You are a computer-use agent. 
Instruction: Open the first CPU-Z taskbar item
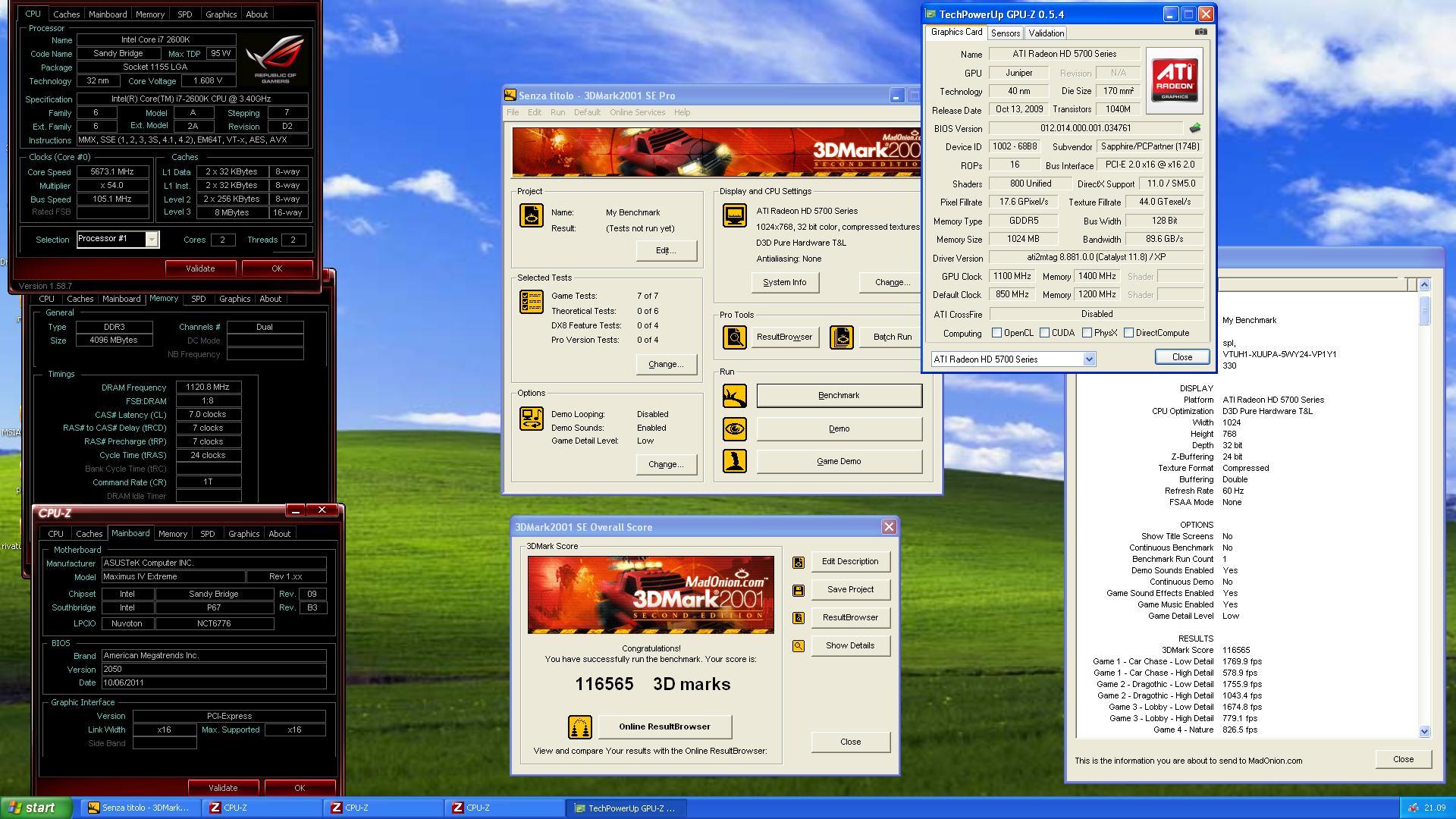coord(262,808)
